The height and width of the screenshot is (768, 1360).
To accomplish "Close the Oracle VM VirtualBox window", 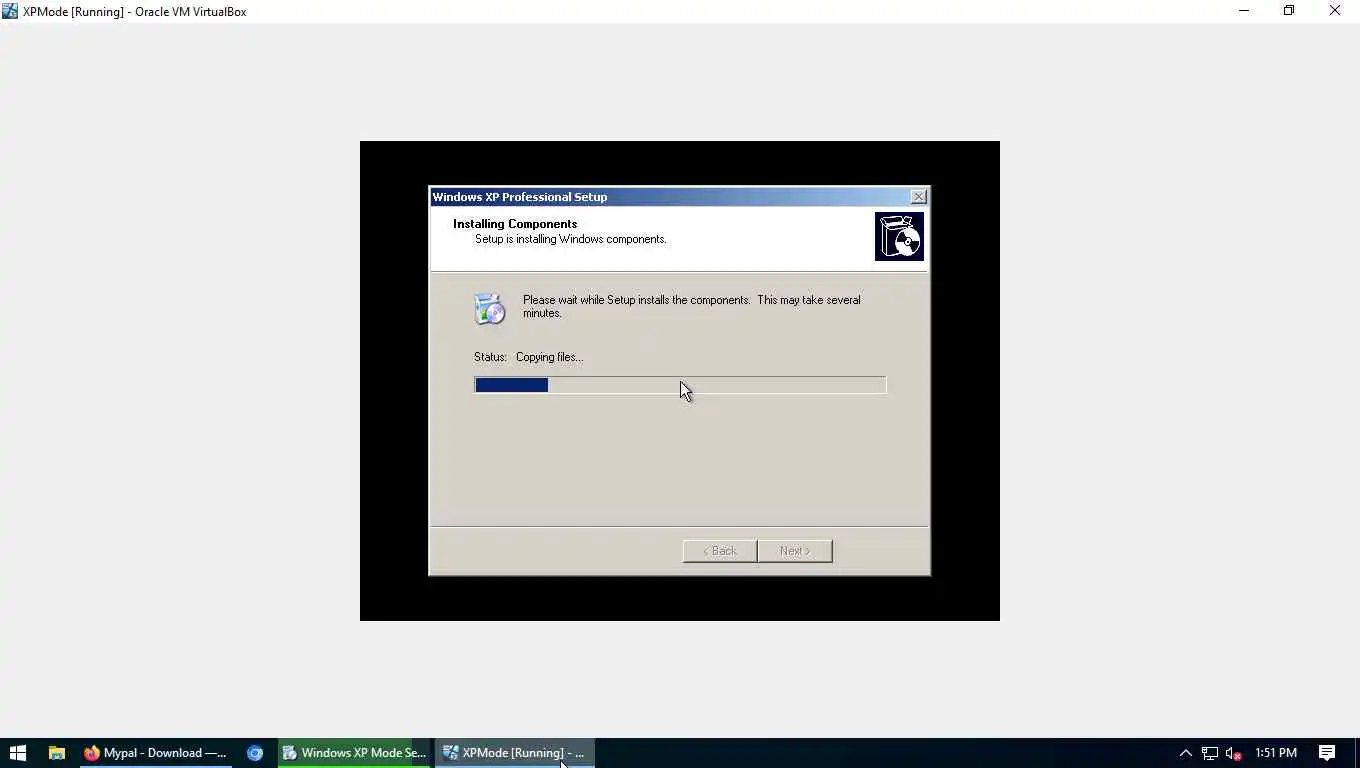I will coord(1335,11).
